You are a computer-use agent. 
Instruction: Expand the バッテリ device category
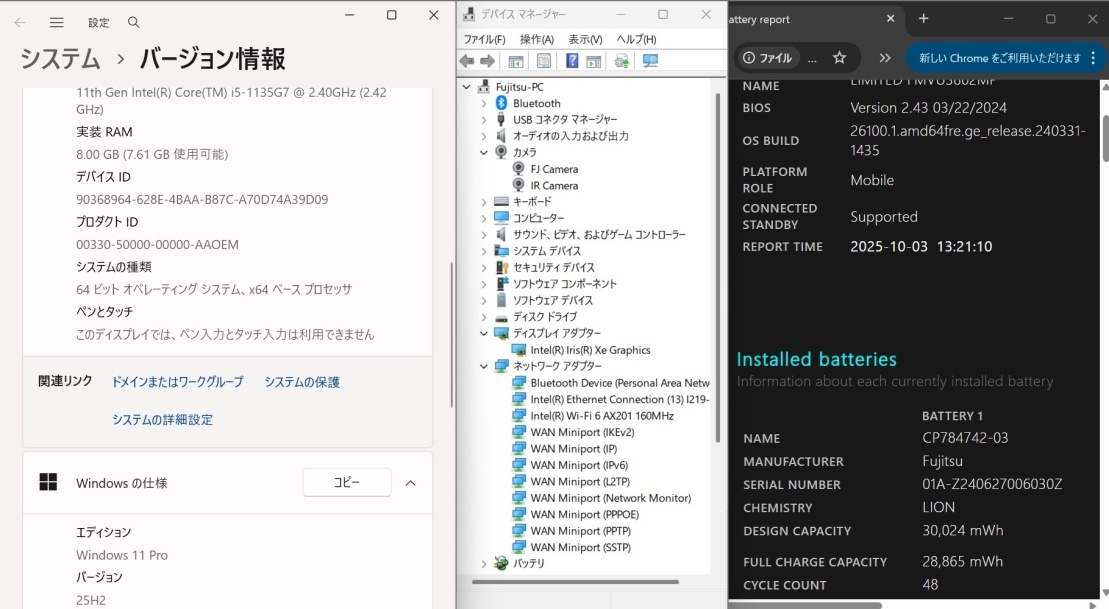[x=483, y=563]
